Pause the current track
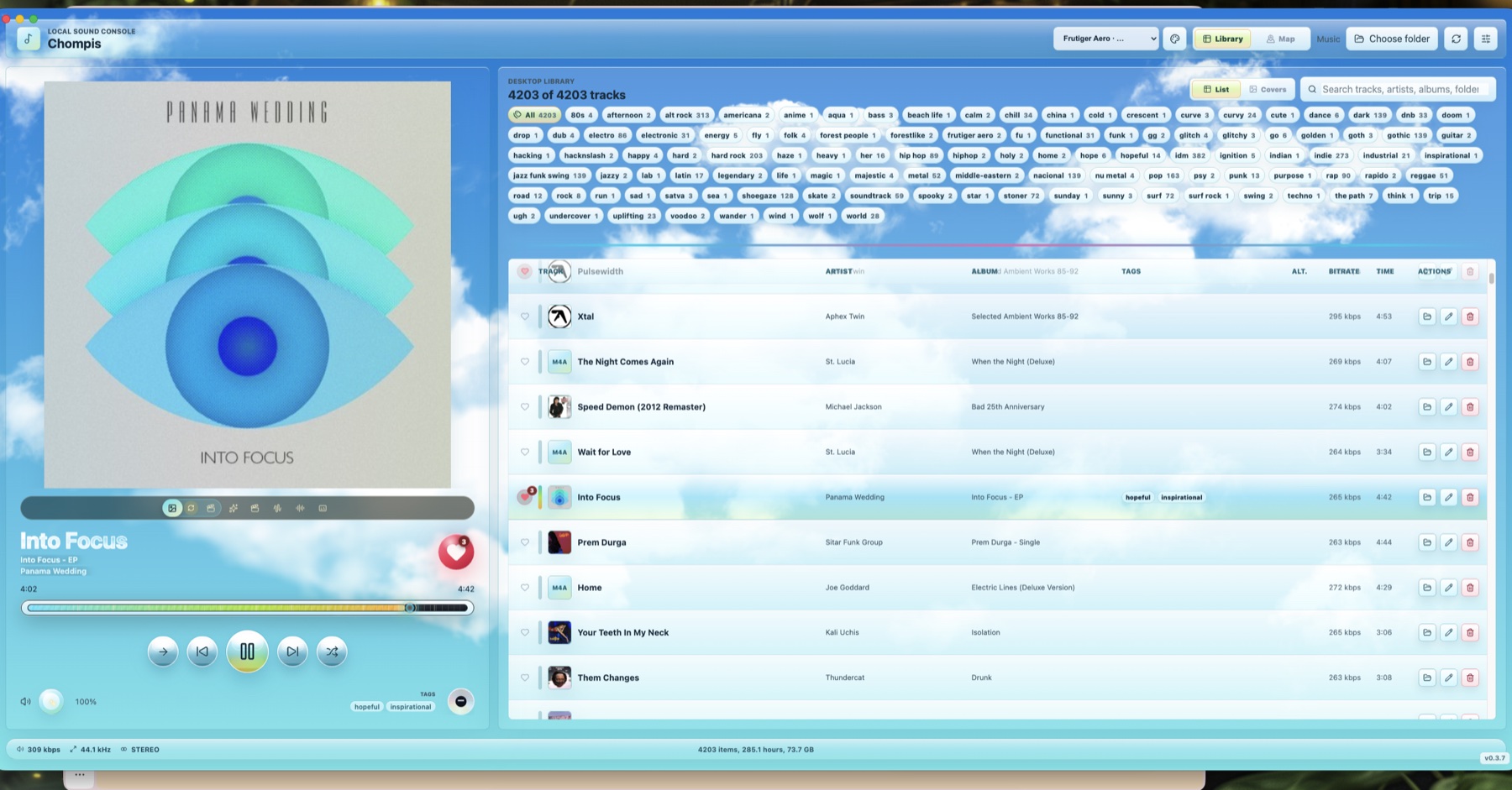The height and width of the screenshot is (790, 1512). (247, 651)
